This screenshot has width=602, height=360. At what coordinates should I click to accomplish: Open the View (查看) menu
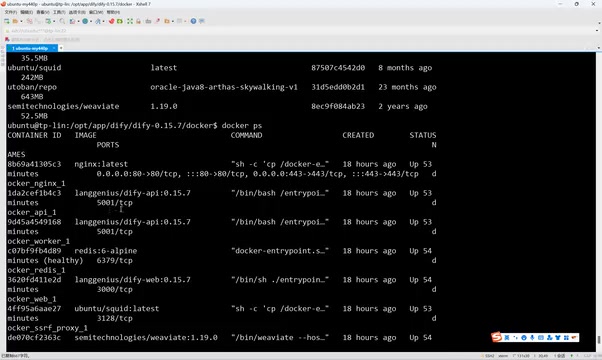[43, 12]
